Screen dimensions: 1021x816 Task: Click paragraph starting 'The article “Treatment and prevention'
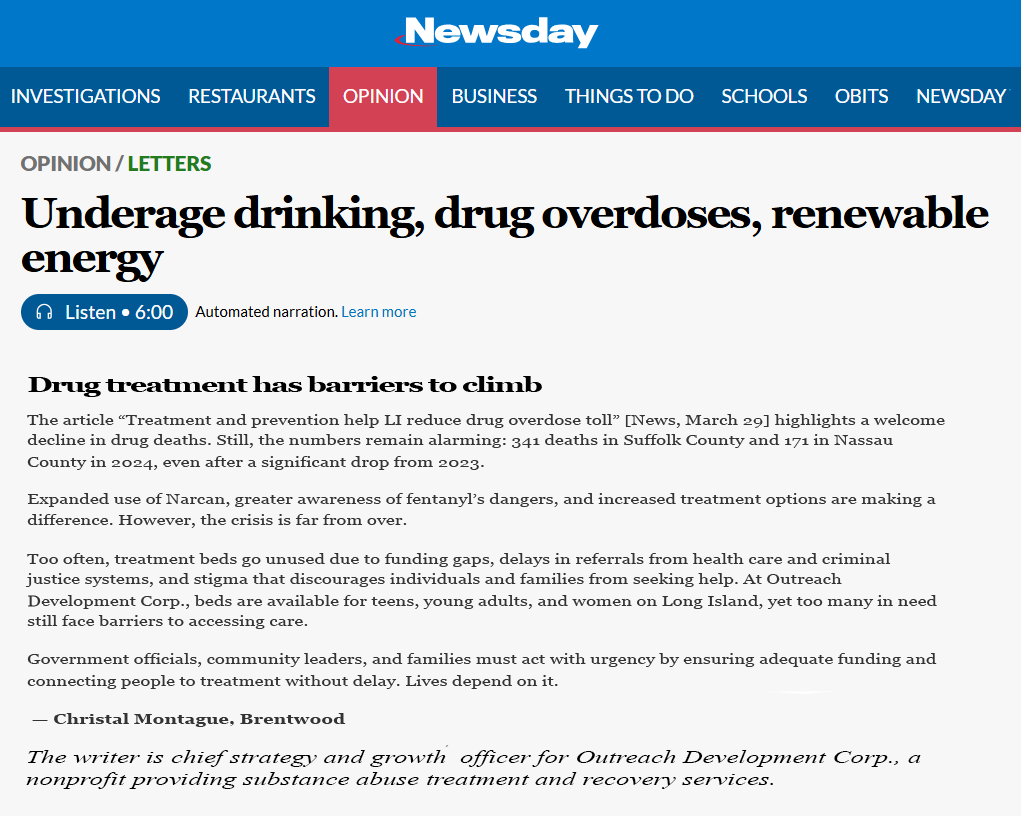tap(486, 441)
